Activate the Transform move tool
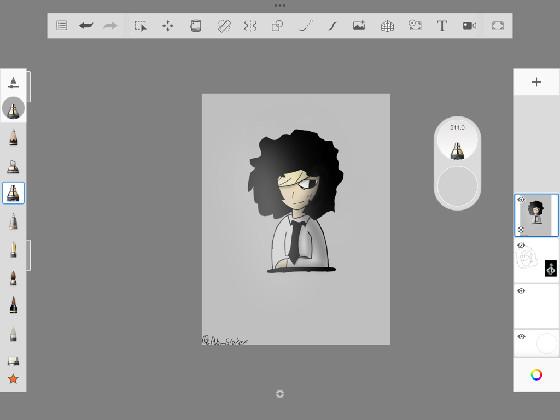The width and height of the screenshot is (560, 420). [168, 26]
